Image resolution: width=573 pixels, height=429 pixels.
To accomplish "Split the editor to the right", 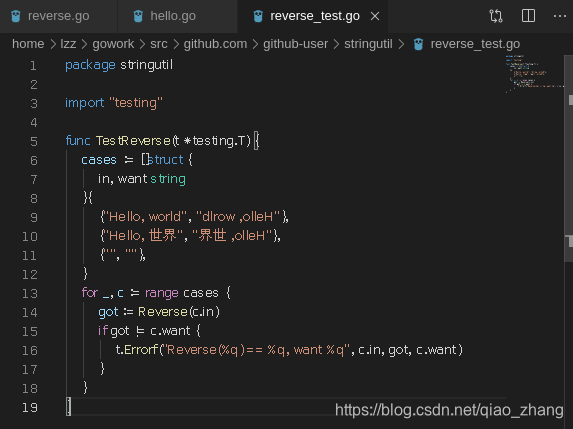I will click(x=528, y=16).
